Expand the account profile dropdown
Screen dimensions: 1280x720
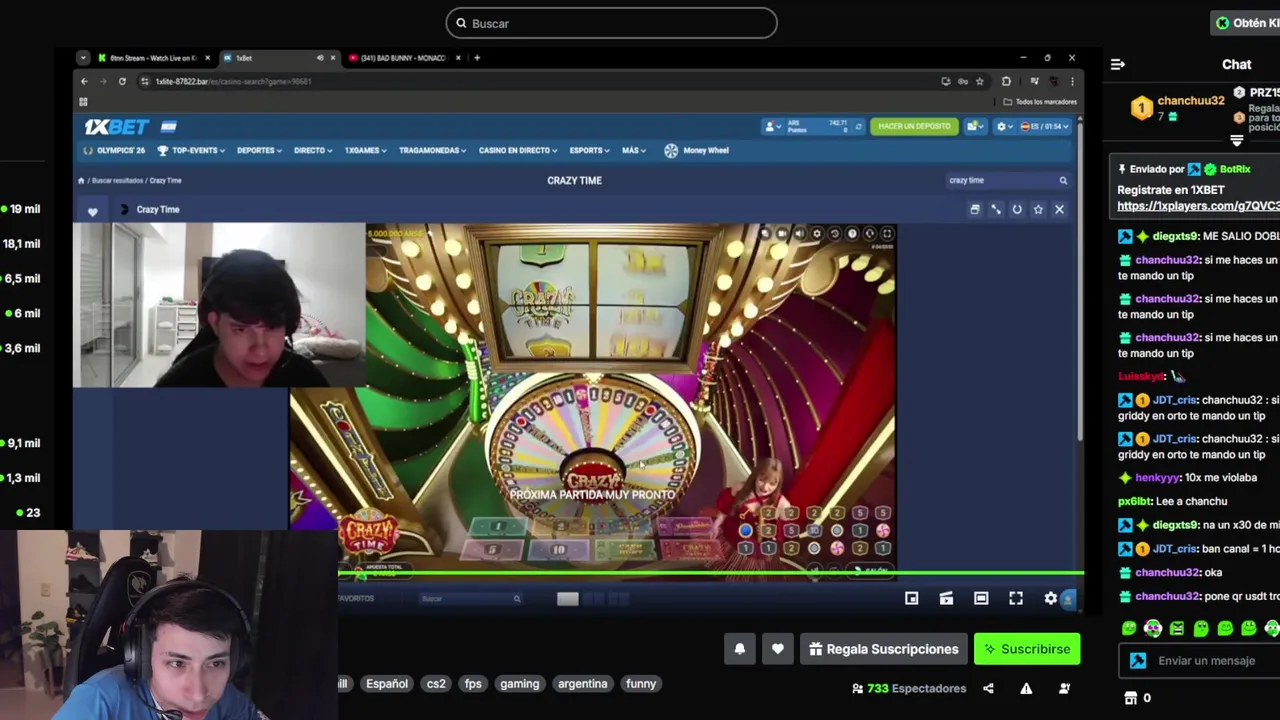774,127
